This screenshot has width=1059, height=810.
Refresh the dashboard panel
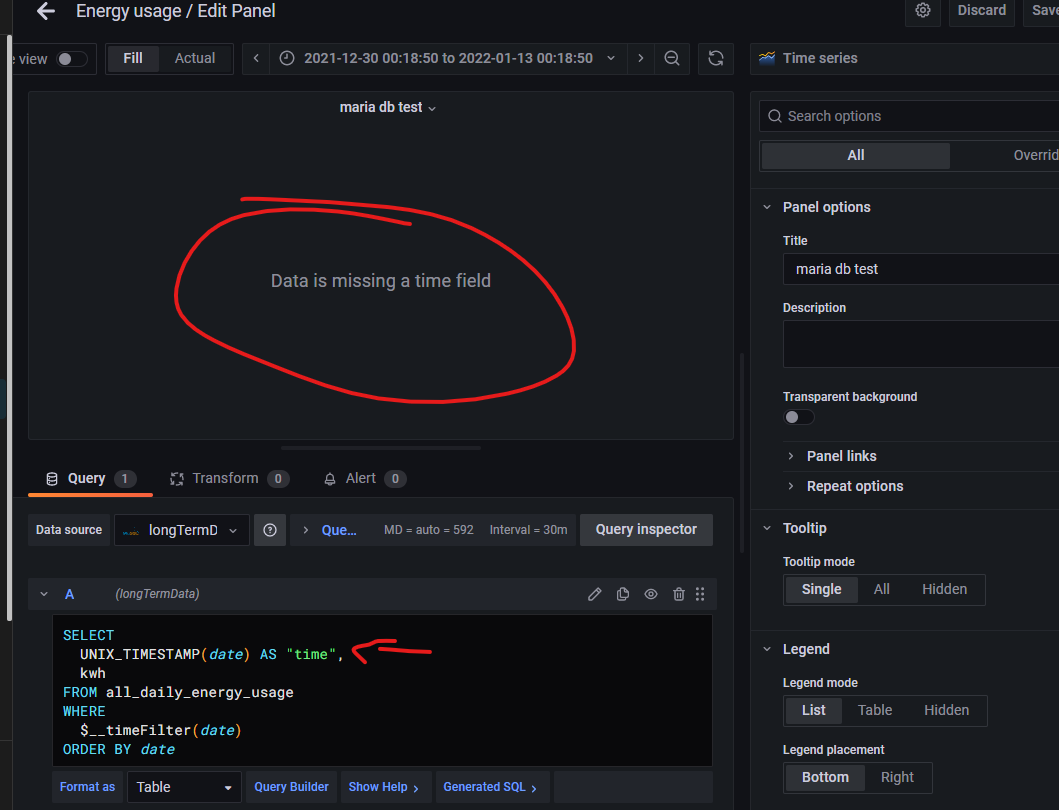[716, 58]
